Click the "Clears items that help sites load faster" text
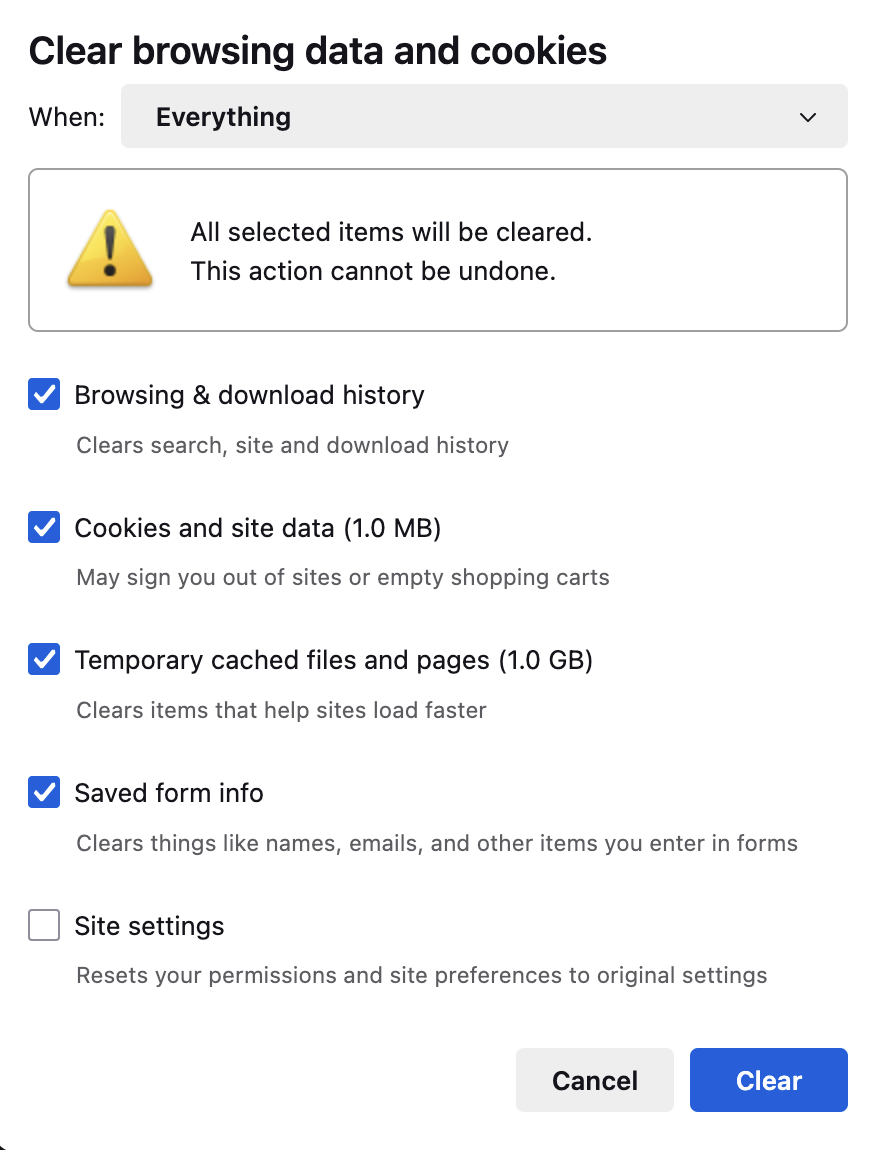 [x=280, y=710]
